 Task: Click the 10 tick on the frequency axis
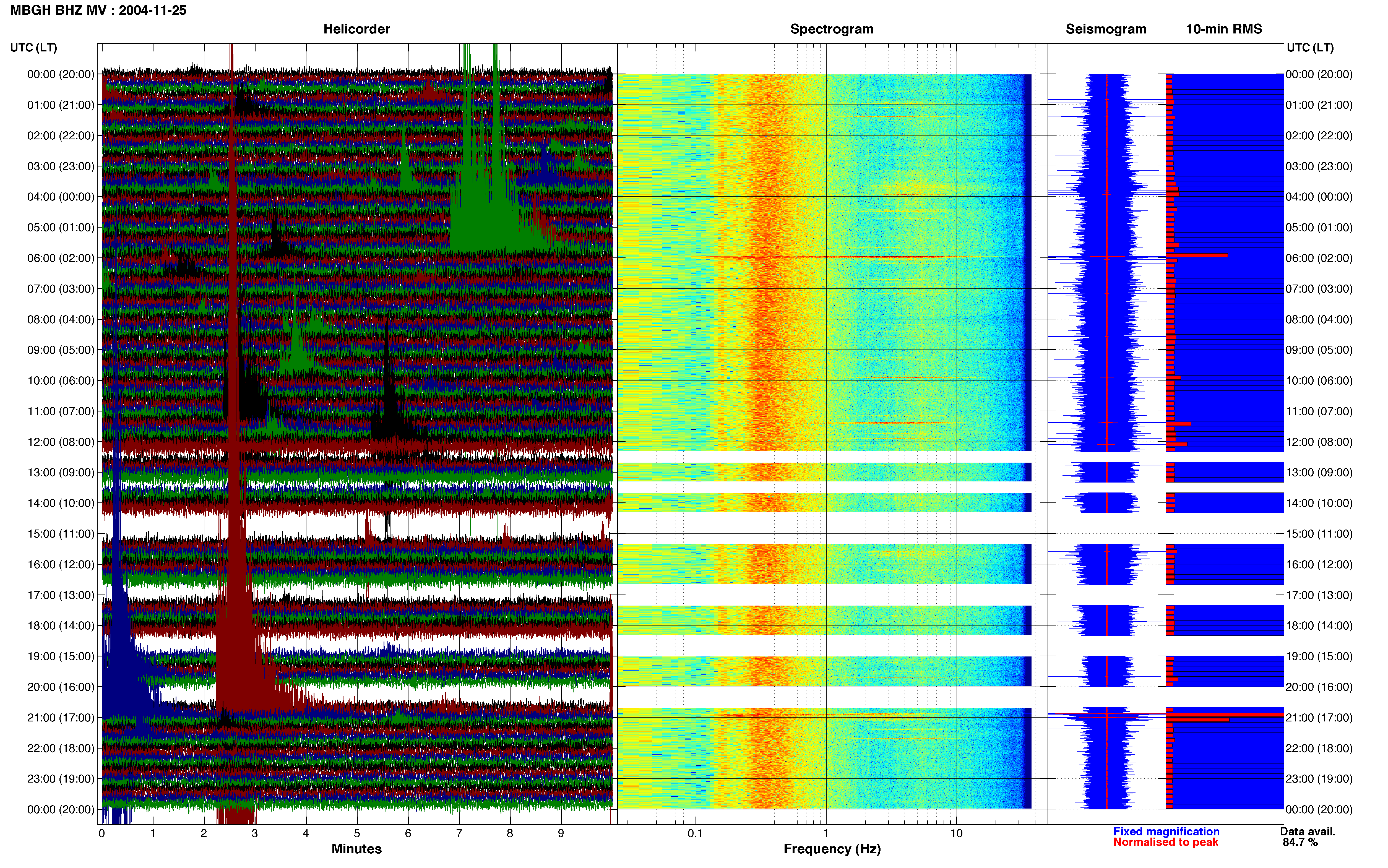tap(956, 833)
